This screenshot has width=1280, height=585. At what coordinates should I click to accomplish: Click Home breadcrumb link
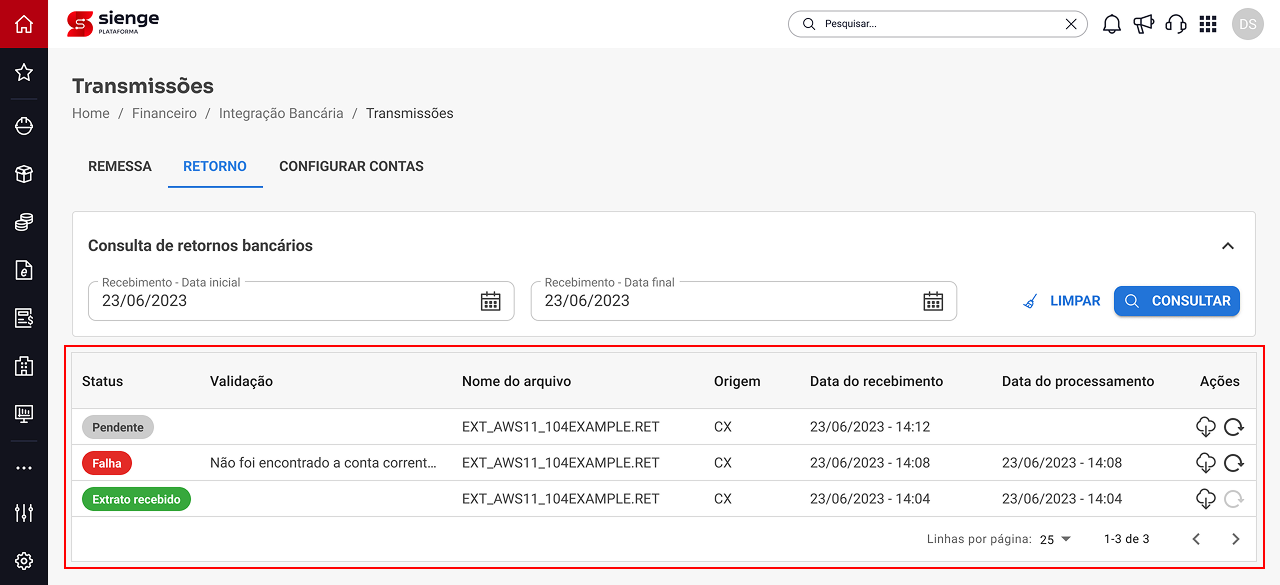pyautogui.click(x=91, y=113)
